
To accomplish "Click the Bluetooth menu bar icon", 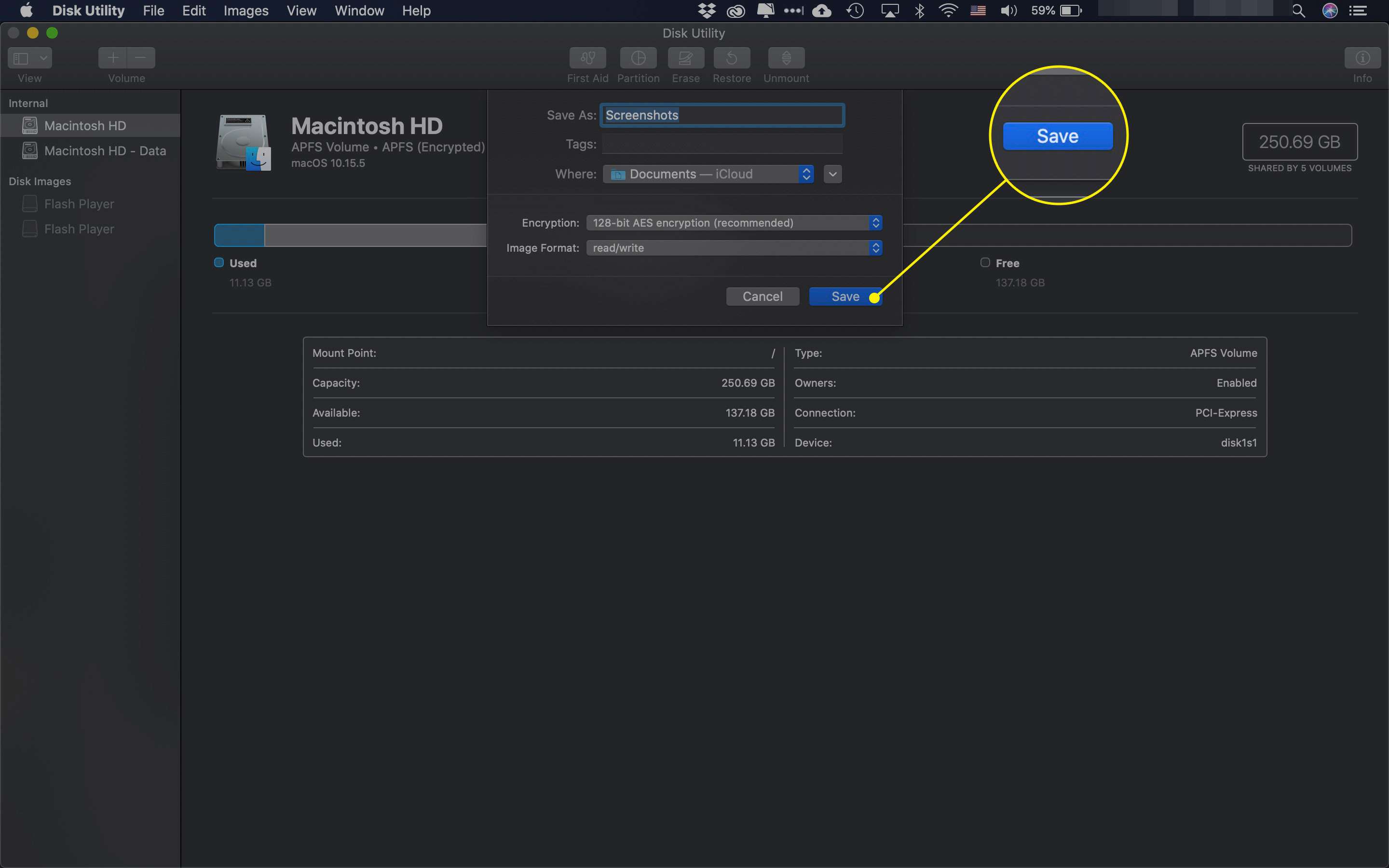I will point(920,10).
